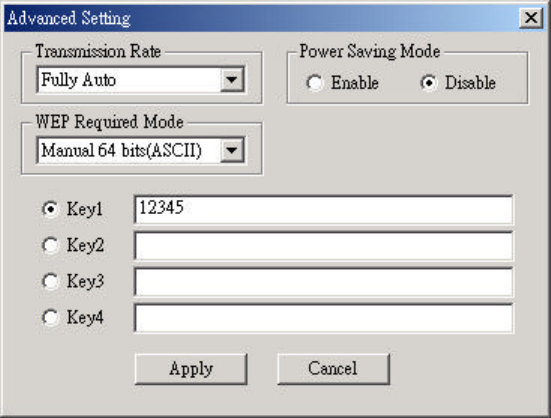The width and height of the screenshot is (551, 418).
Task: Enable Power Saving Mode radio button
Action: click(314, 83)
